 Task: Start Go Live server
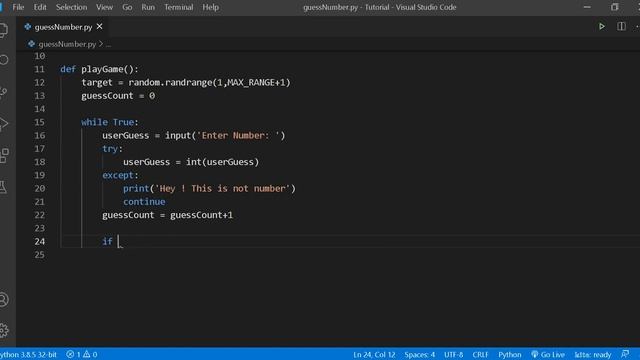[548, 354]
